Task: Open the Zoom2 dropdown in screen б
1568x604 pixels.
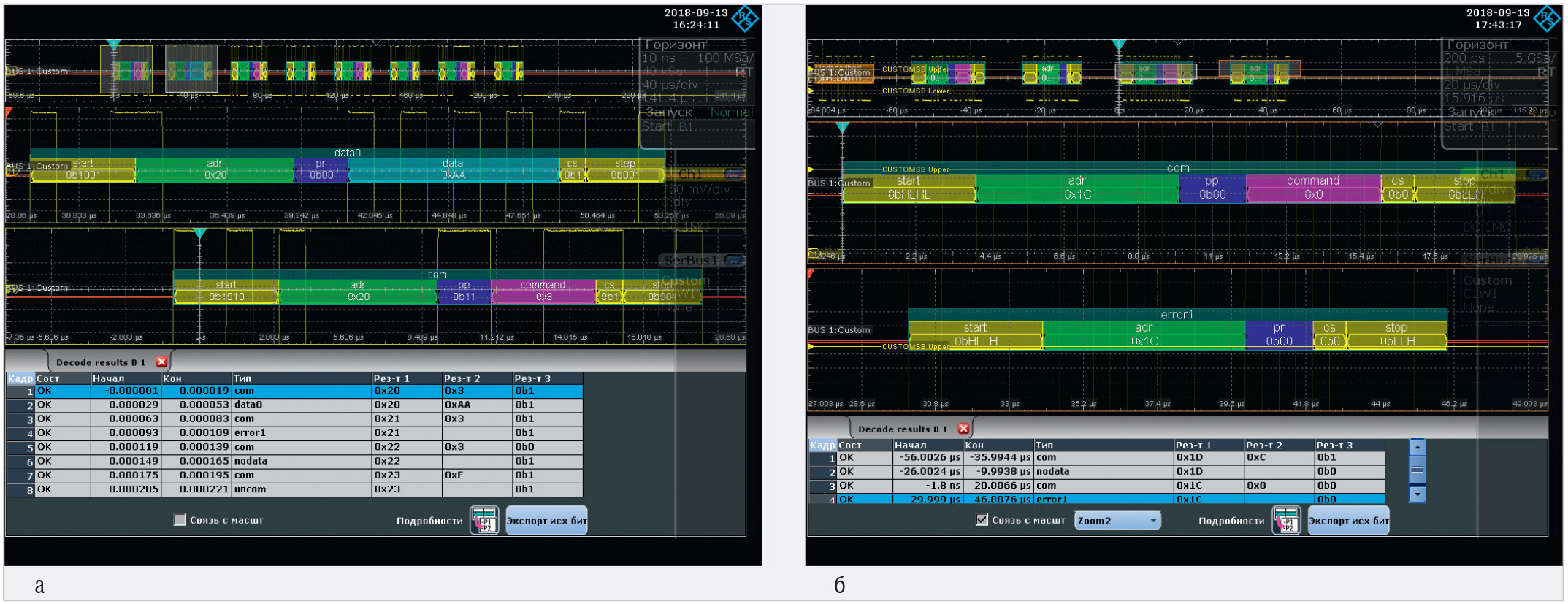Action: (1117, 520)
